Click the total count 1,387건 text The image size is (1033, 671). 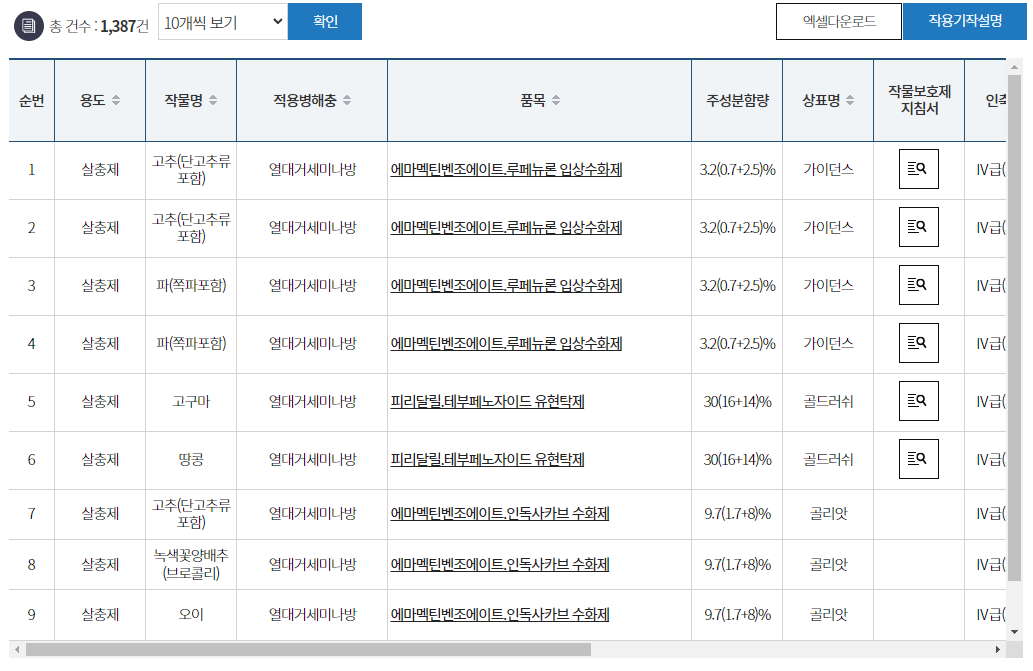(x=125, y=26)
